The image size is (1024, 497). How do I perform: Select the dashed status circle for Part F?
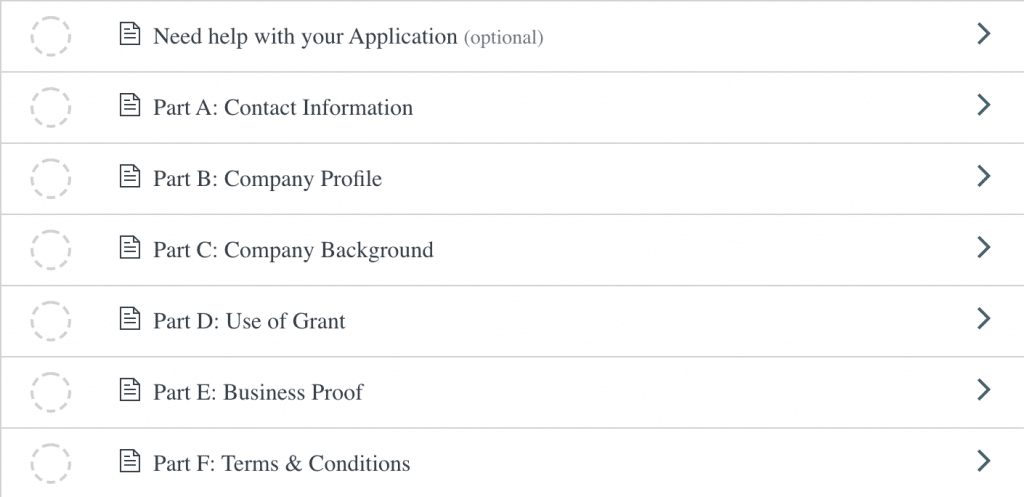point(50,463)
